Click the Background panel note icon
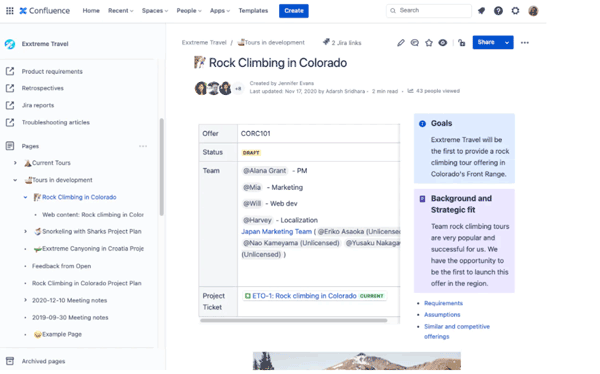Viewport: 600px width, 374px height. tap(422, 199)
